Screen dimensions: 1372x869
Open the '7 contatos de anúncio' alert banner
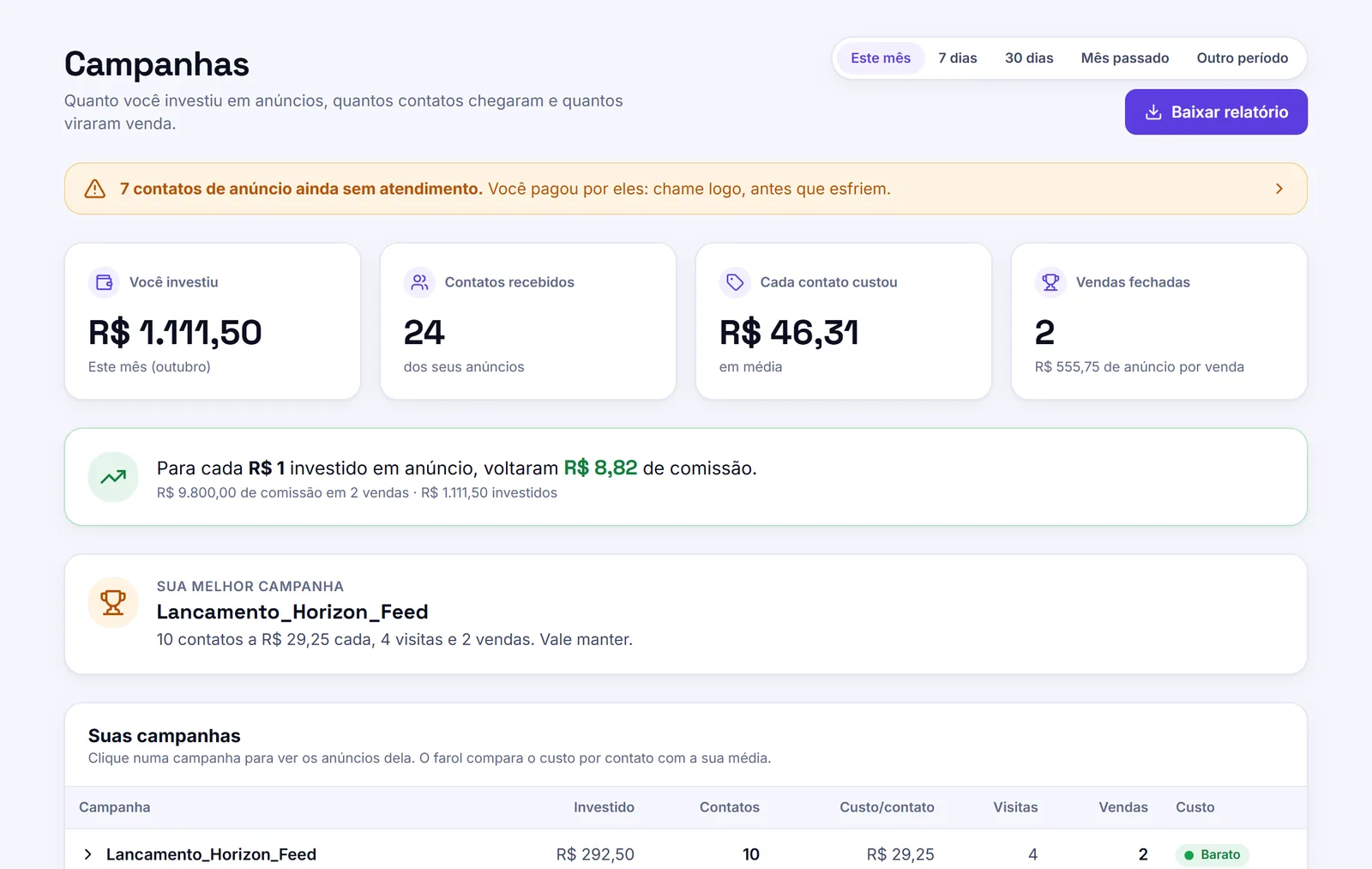tap(686, 189)
